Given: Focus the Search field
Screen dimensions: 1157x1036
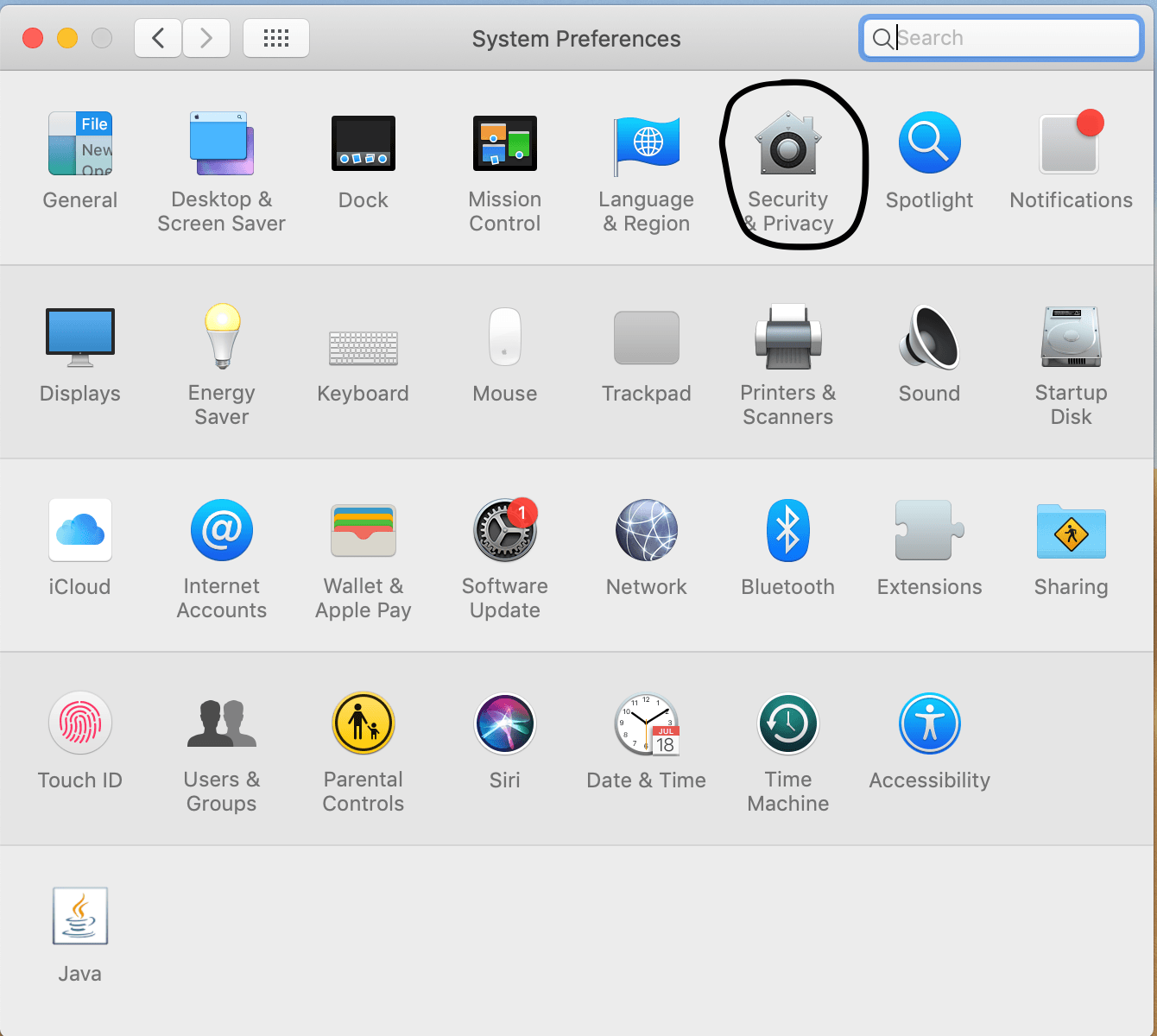Looking at the screenshot, I should 1002,38.
